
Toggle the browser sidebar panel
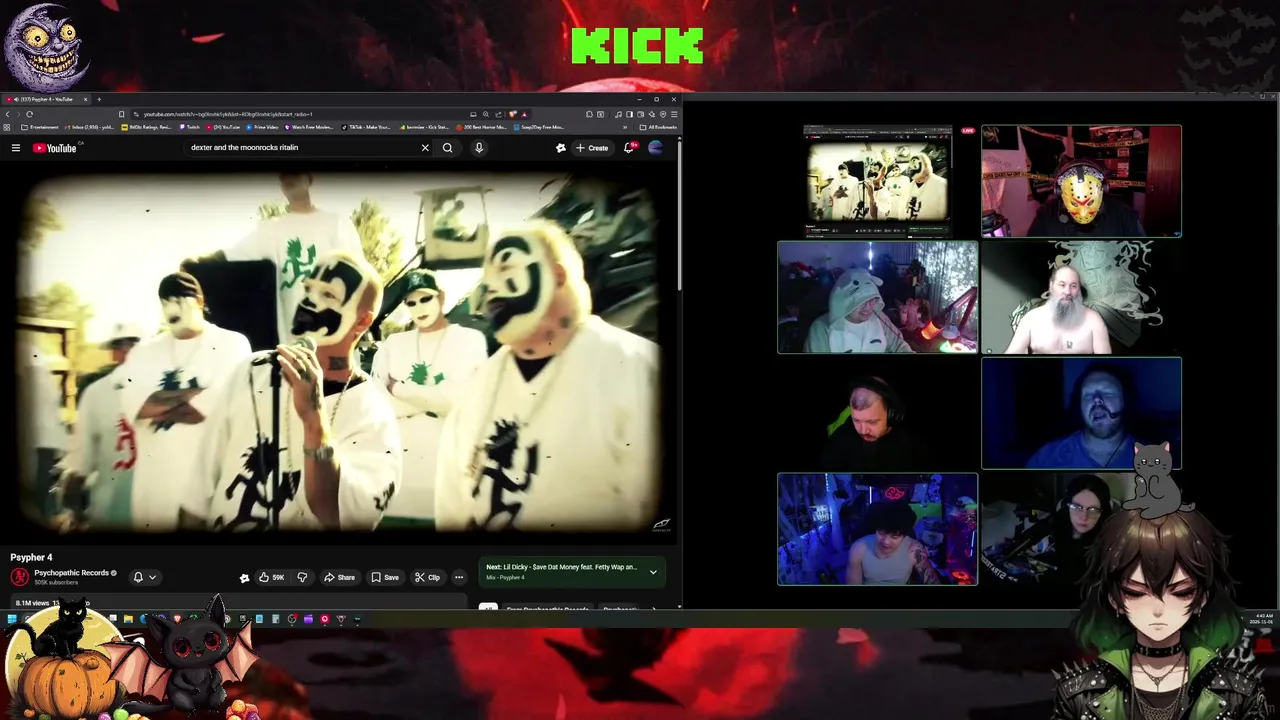(630, 114)
